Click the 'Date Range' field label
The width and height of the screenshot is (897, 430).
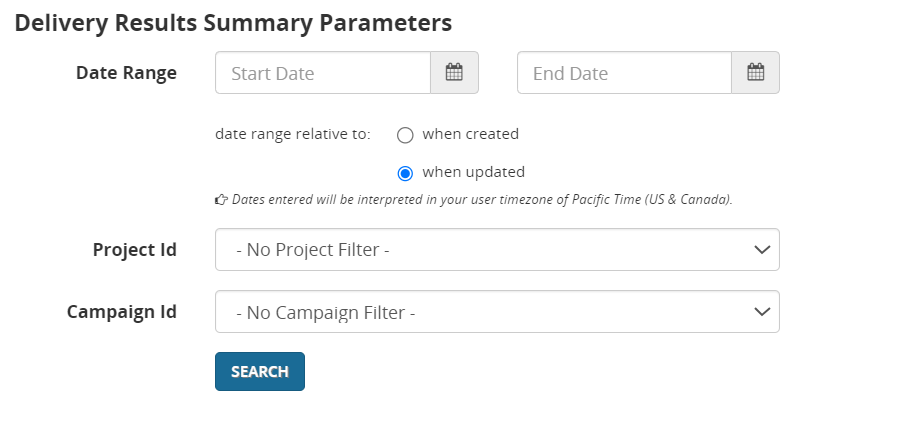[x=126, y=73]
